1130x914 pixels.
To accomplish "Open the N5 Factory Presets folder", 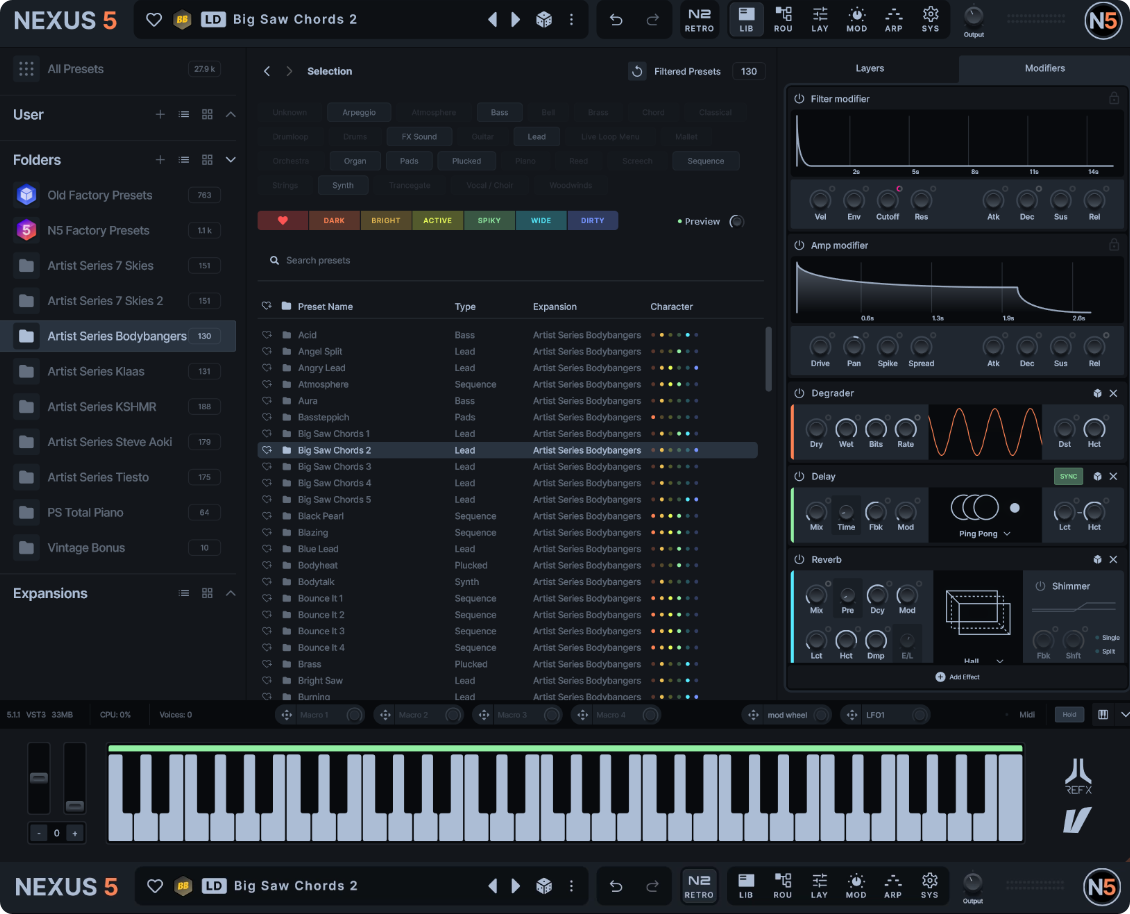I will pyautogui.click(x=117, y=231).
